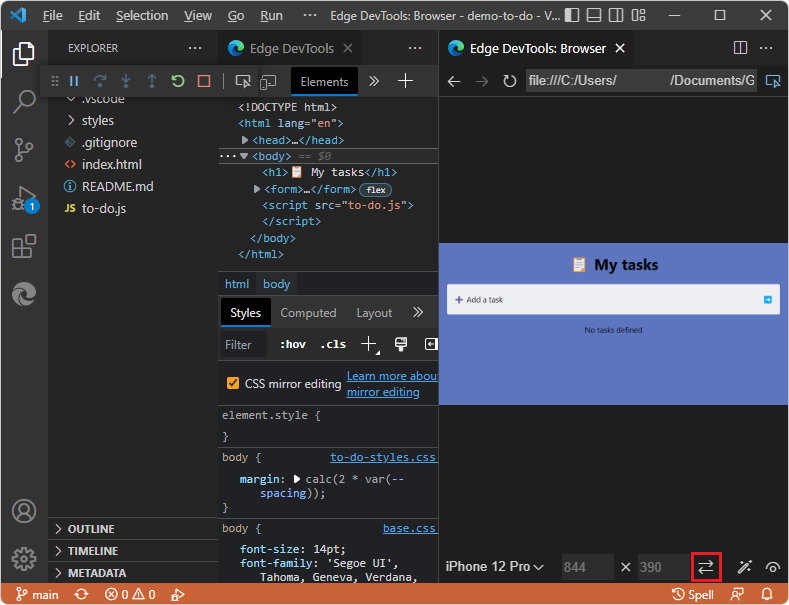Pause the debugger session

click(x=74, y=82)
